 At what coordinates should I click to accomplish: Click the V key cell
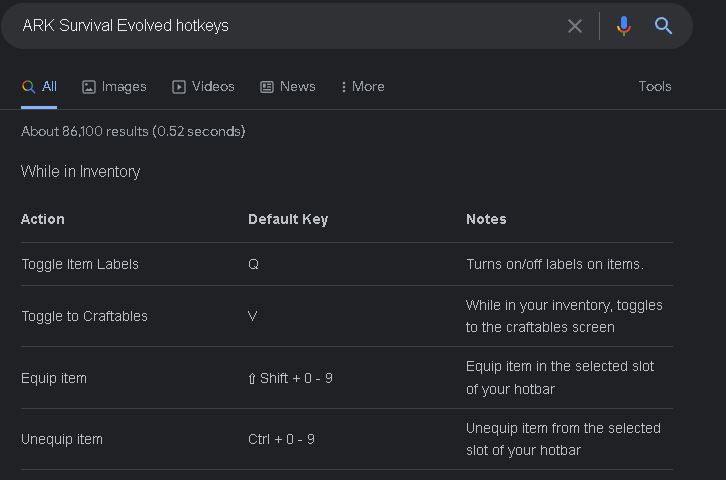(252, 316)
